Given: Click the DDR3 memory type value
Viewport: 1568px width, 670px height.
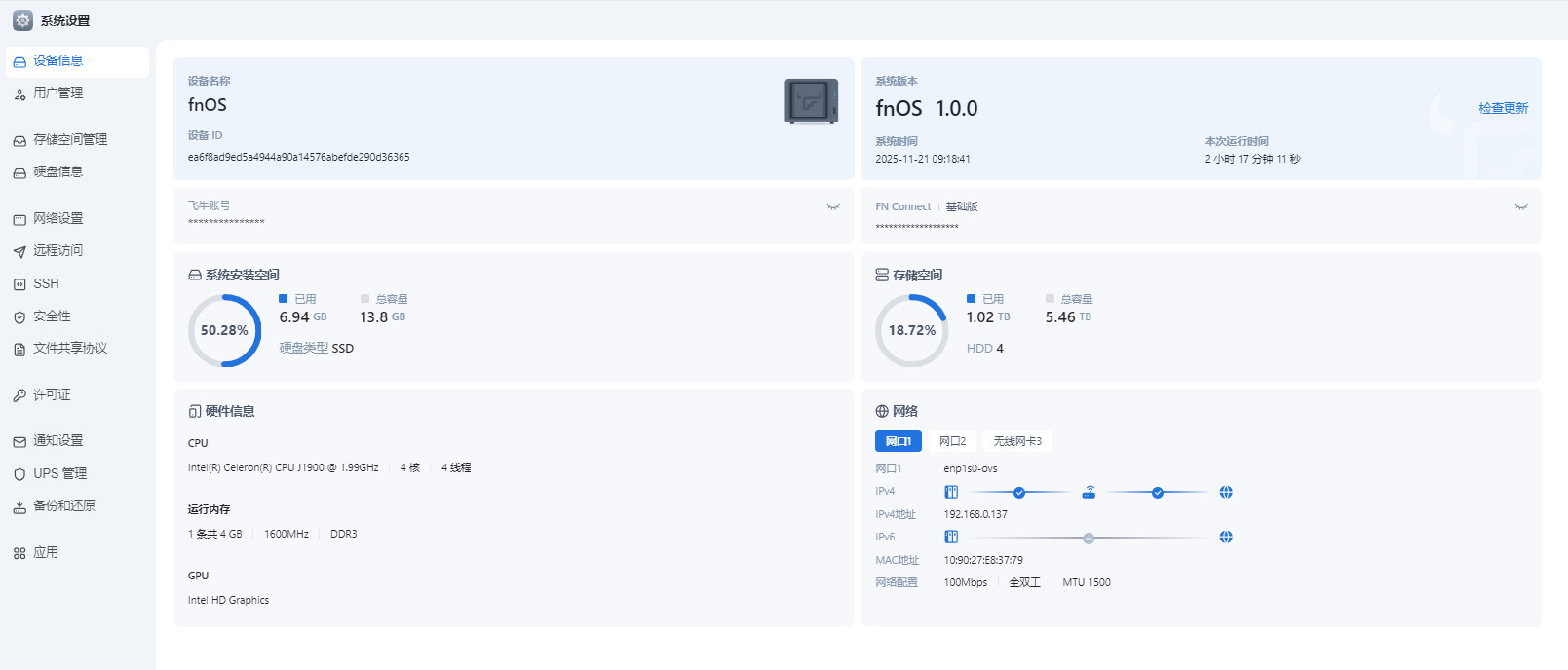Looking at the screenshot, I should click(x=344, y=534).
